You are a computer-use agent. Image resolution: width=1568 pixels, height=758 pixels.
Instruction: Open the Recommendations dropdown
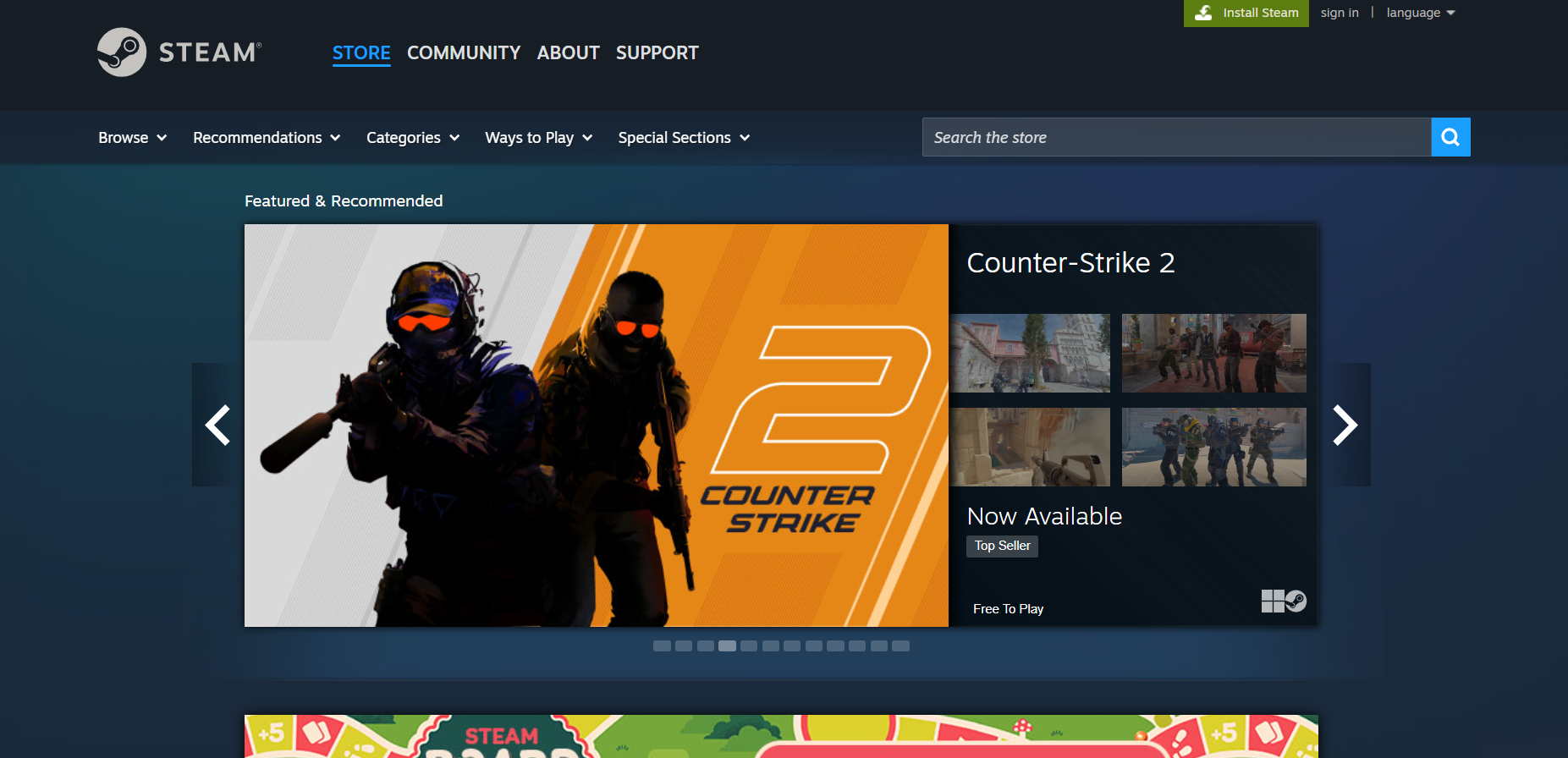(266, 138)
